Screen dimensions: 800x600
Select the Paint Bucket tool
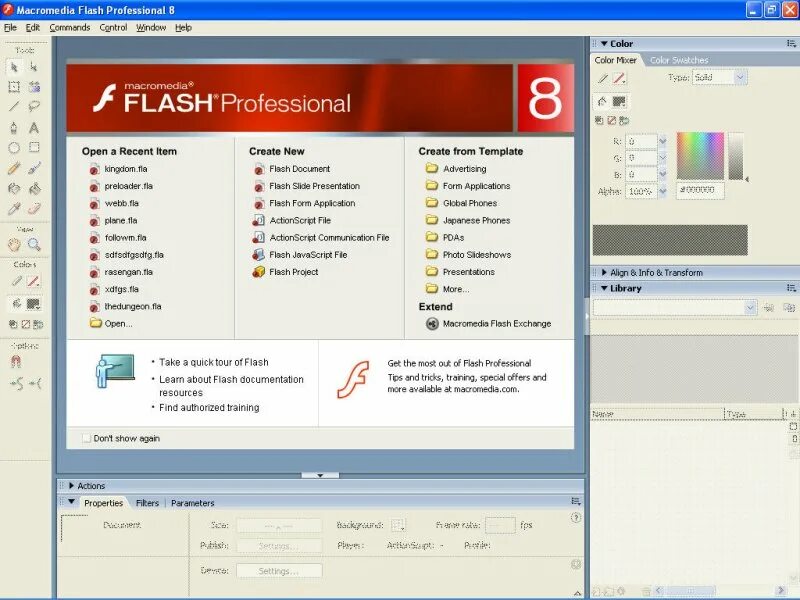tap(34, 189)
